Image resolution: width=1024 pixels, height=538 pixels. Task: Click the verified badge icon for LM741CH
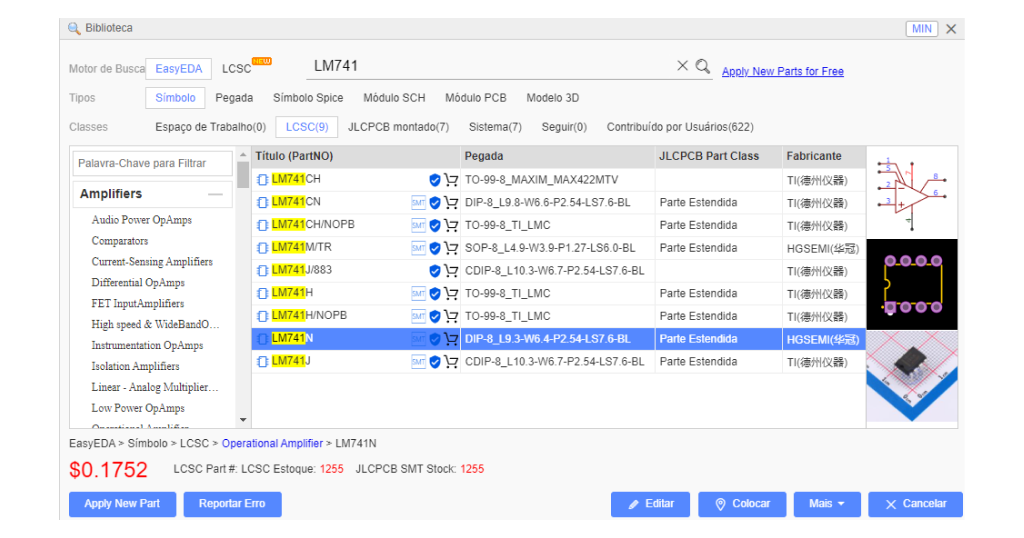[434, 180]
